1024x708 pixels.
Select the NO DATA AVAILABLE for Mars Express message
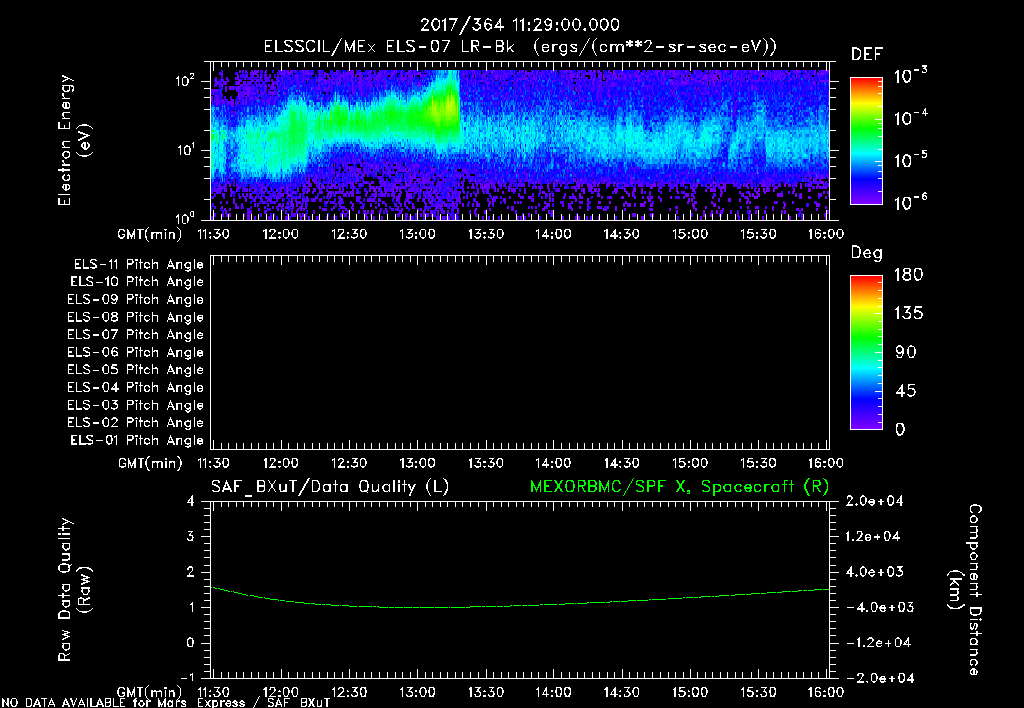[x=166, y=703]
